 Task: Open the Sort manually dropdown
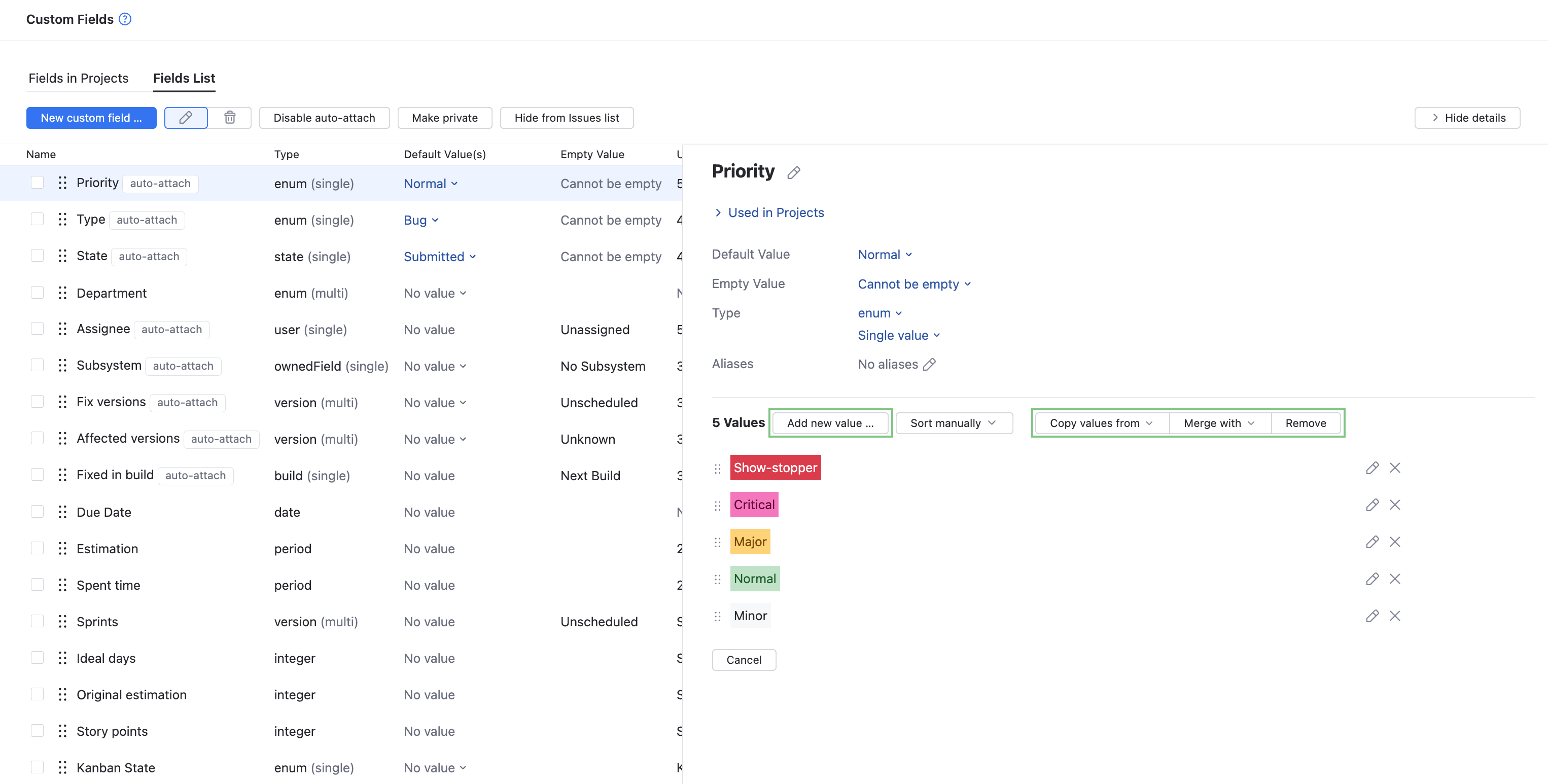pyautogui.click(x=953, y=422)
